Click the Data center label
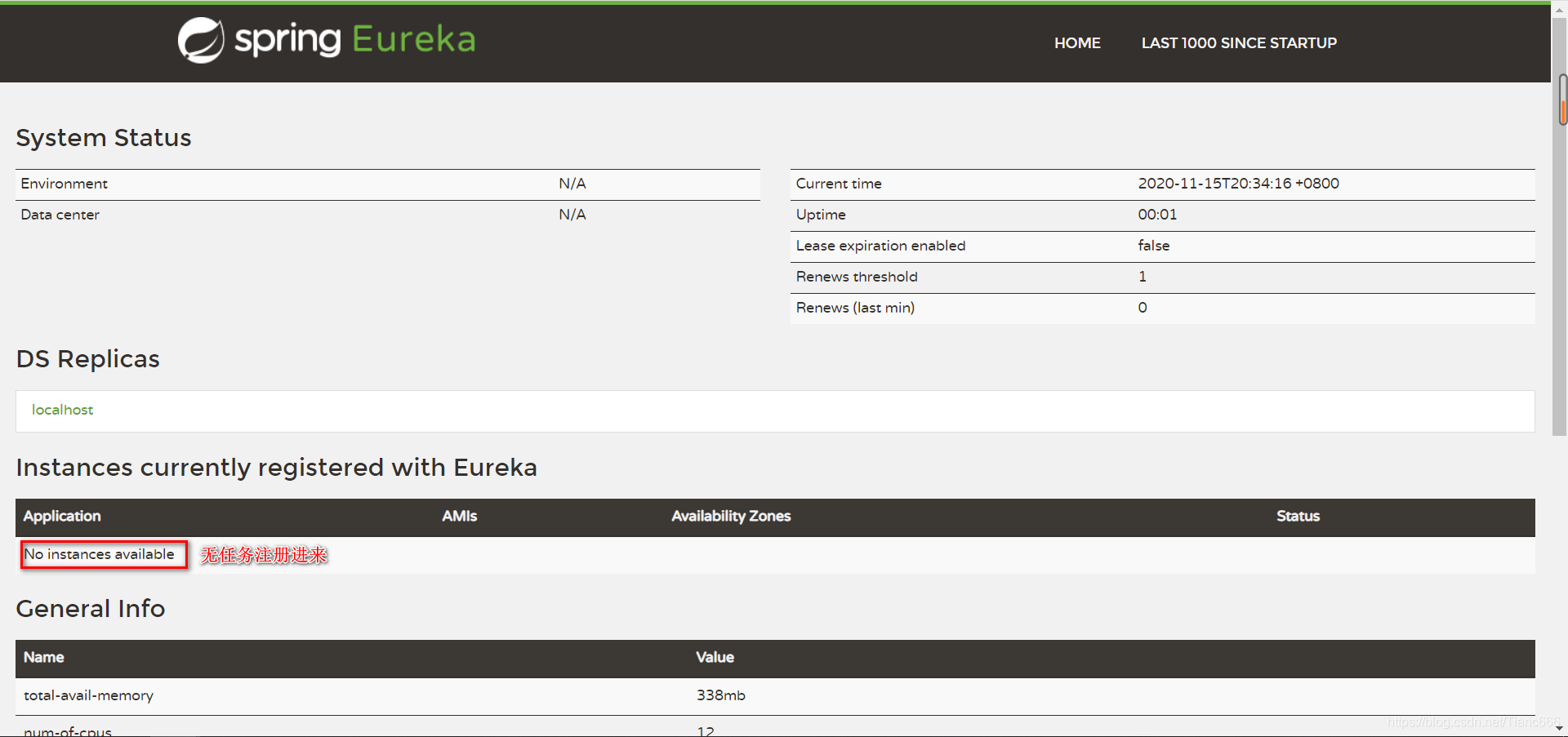 pos(60,215)
